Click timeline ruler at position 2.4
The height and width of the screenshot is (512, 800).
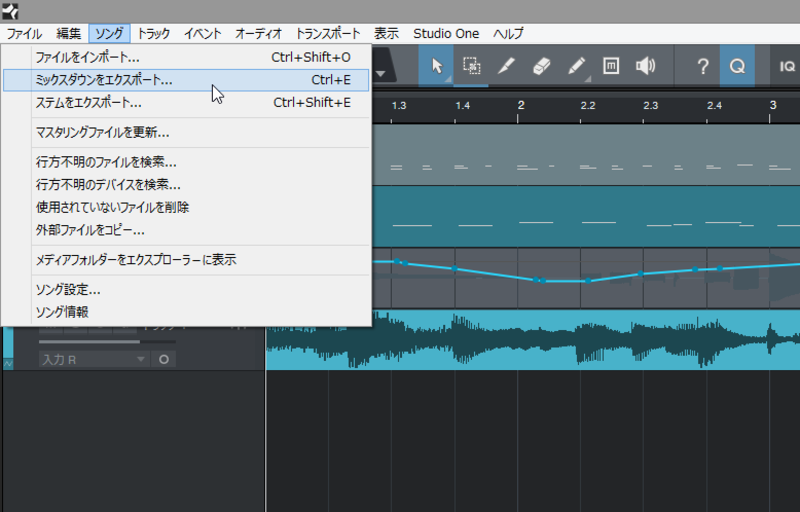(714, 106)
